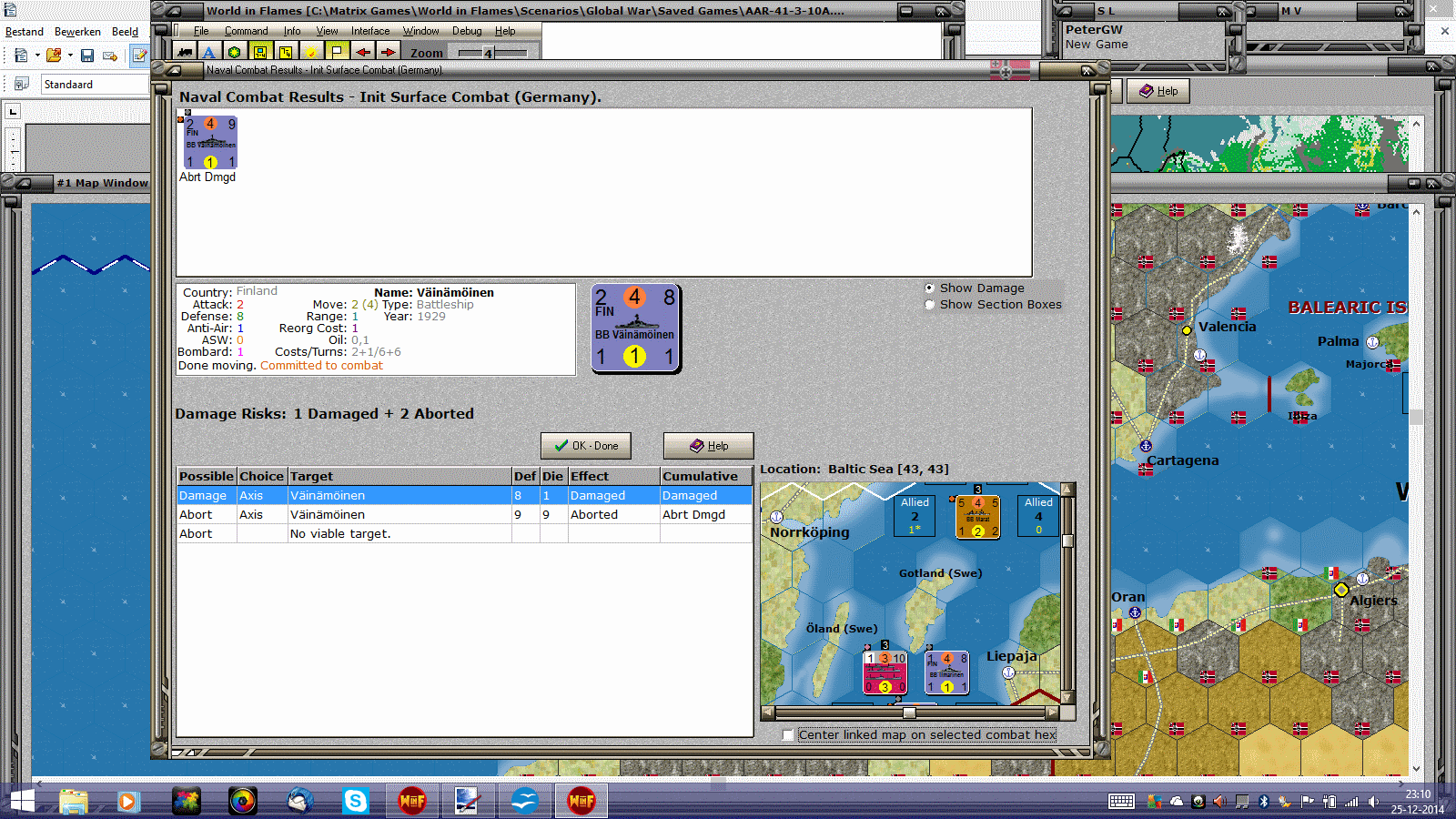Click the open folder icon in background editor

[54, 56]
